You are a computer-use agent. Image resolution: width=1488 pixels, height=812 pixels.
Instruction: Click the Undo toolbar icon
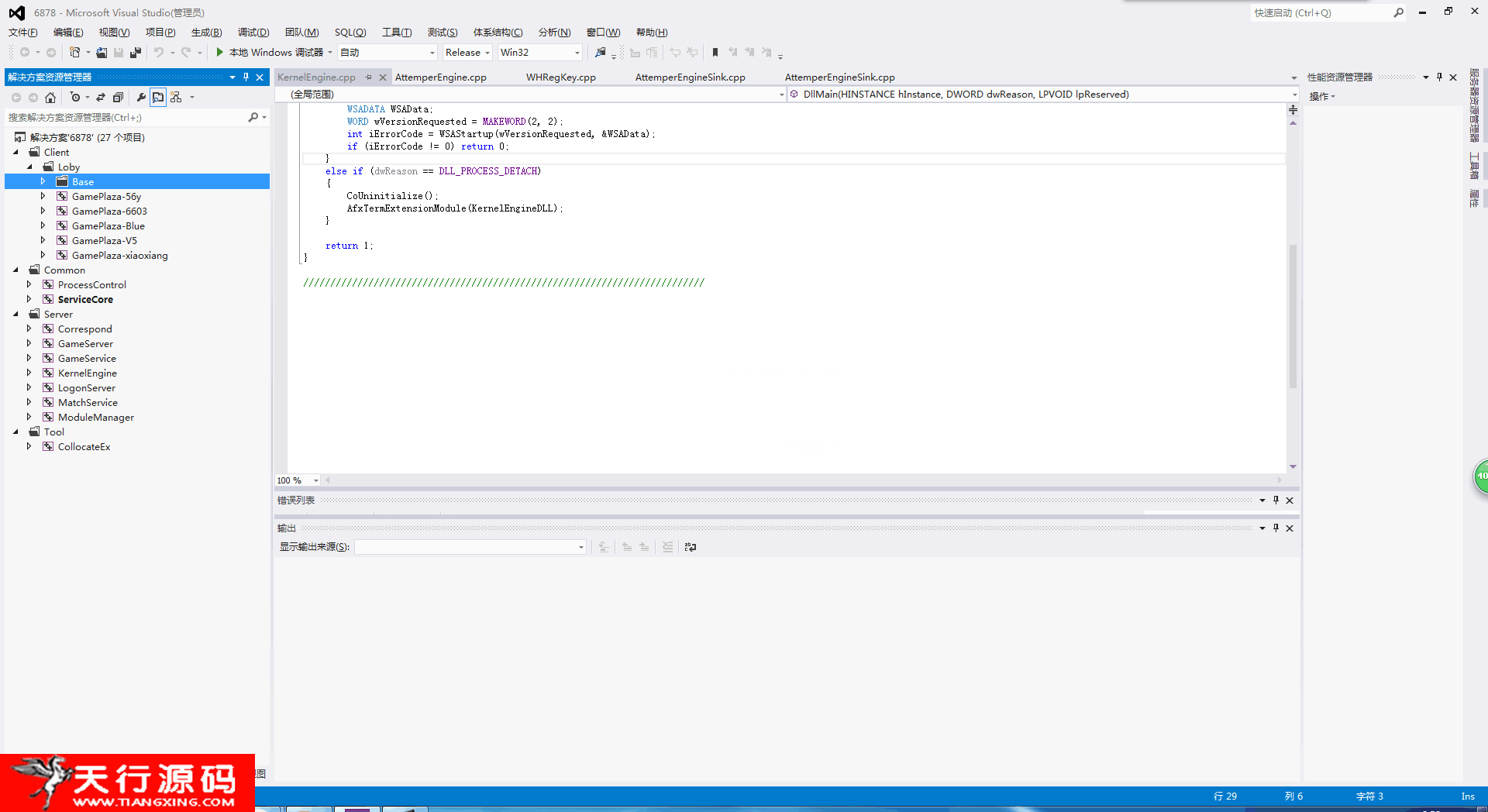158,52
